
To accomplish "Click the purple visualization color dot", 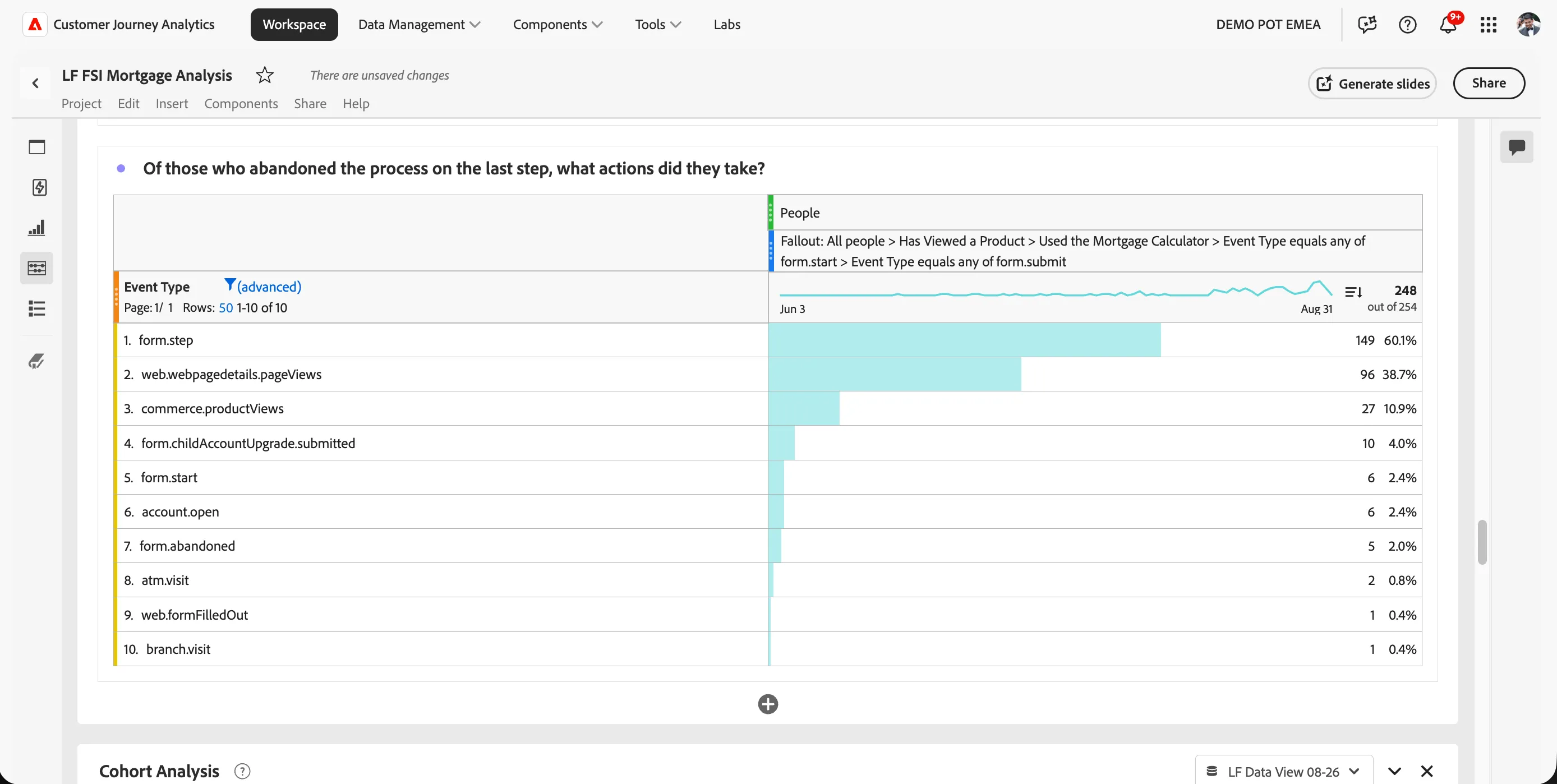I will pyautogui.click(x=121, y=168).
